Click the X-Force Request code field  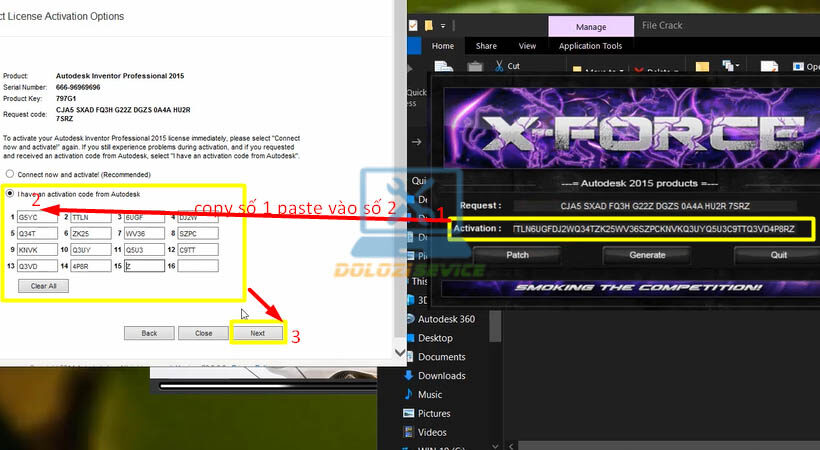pos(655,206)
